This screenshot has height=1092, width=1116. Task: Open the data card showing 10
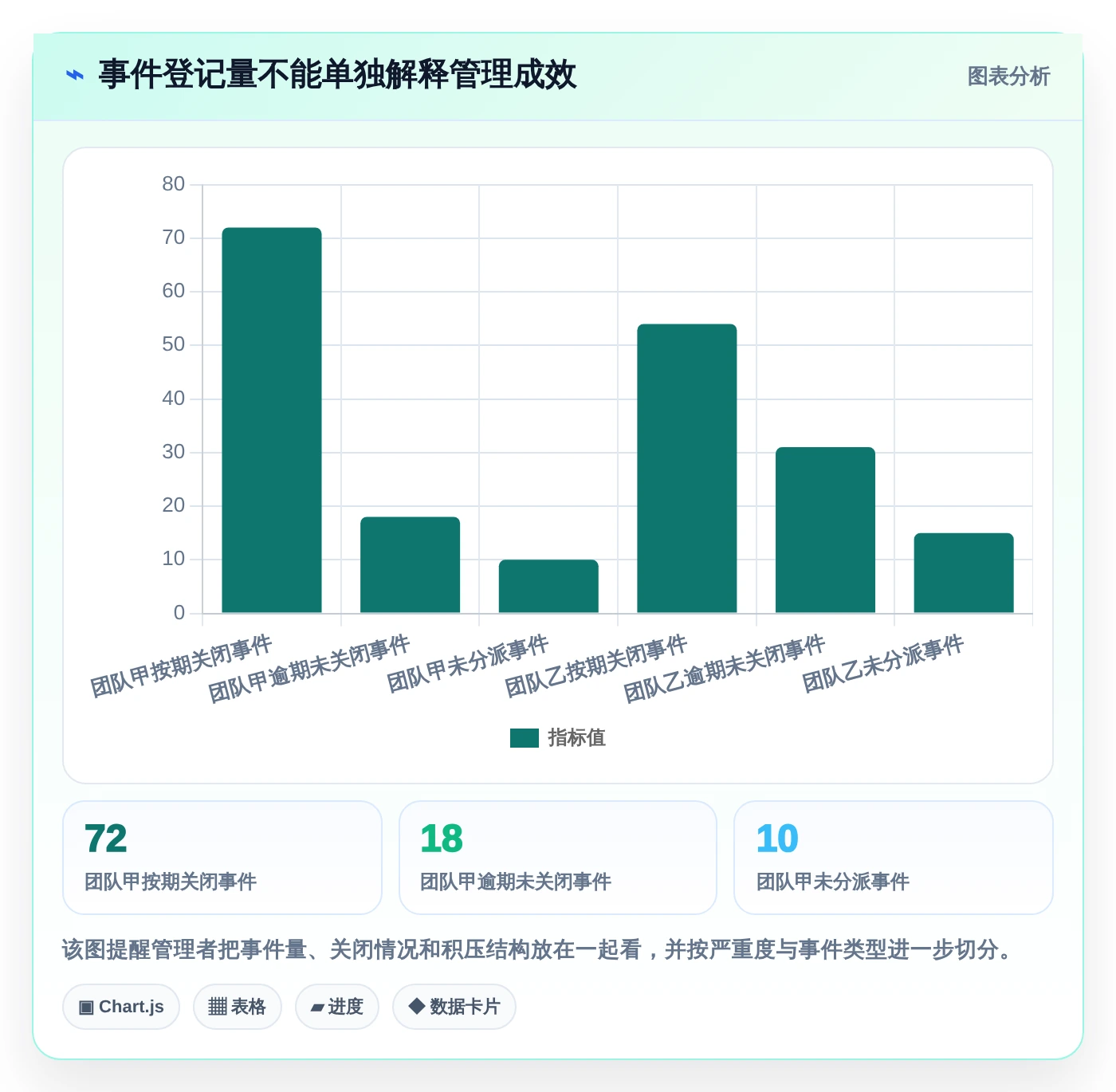[894, 858]
